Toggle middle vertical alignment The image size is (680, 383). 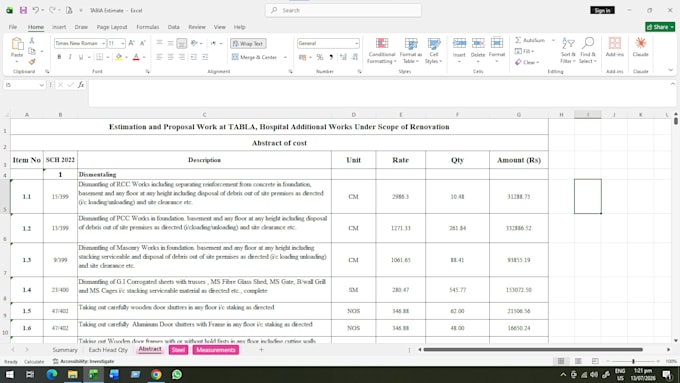170,43
